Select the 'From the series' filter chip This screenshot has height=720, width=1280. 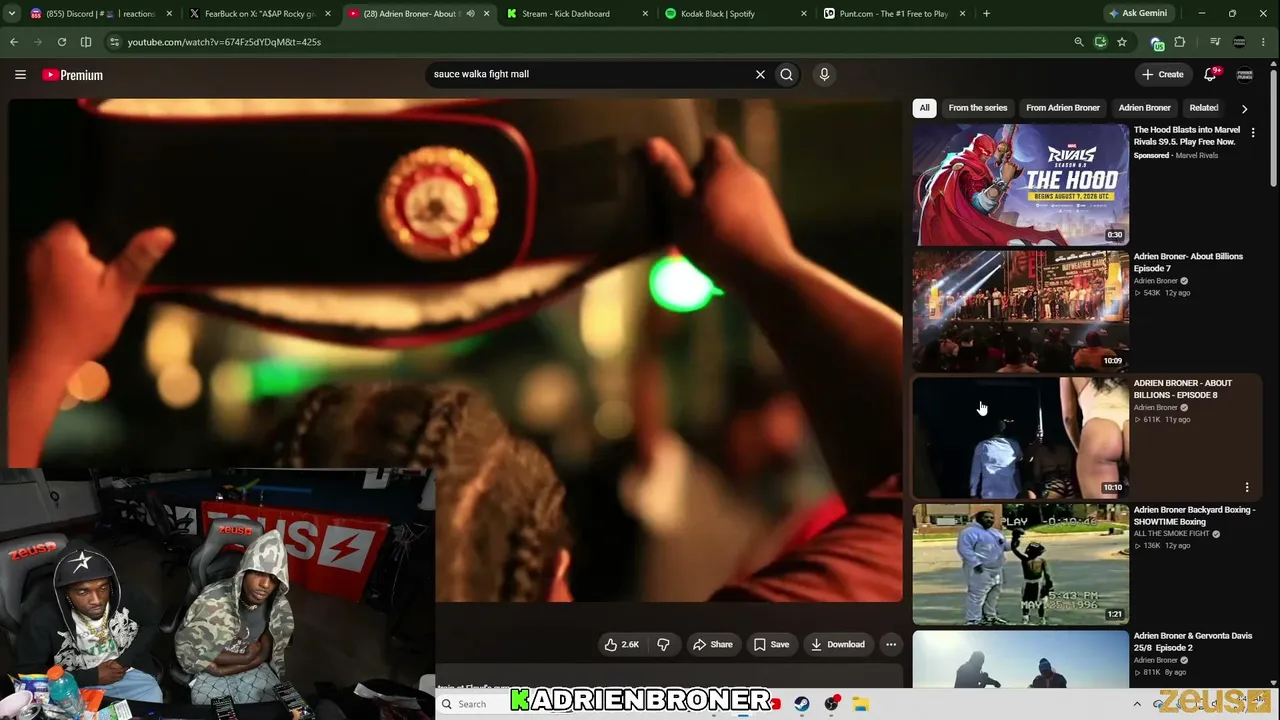pyautogui.click(x=978, y=108)
